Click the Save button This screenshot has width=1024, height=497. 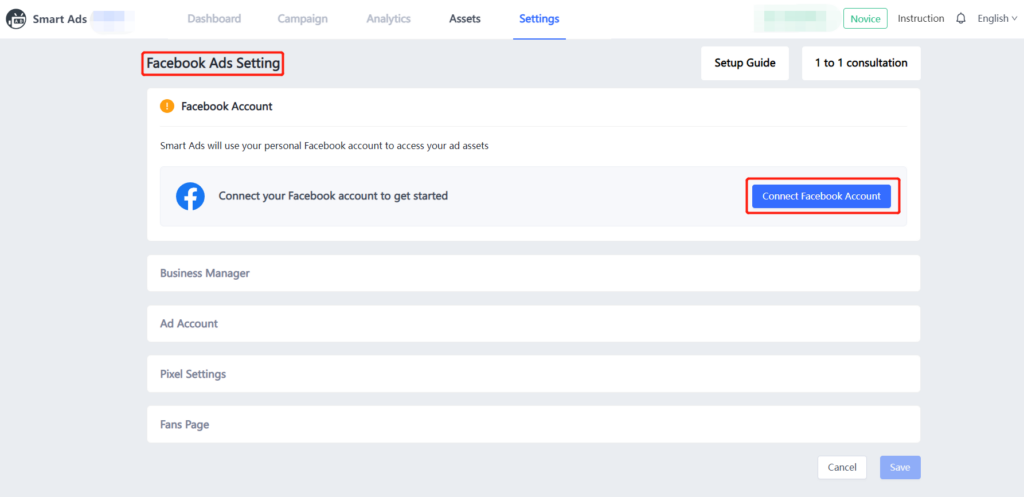(900, 467)
